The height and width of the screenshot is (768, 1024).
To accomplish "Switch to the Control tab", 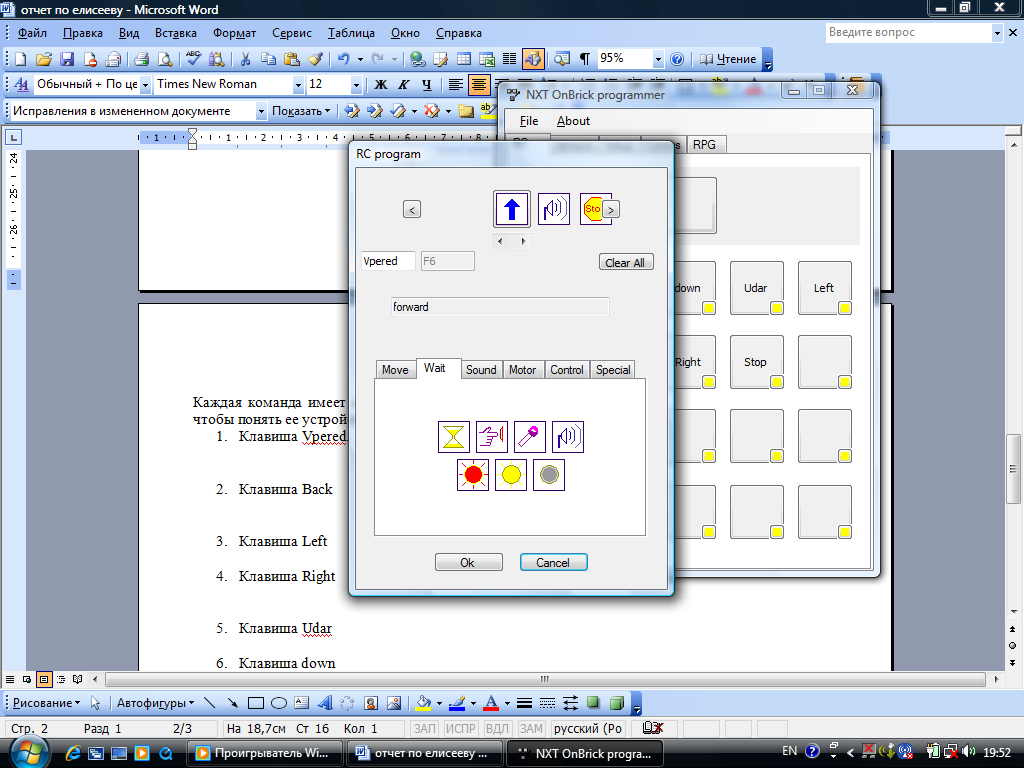I will coord(567,370).
